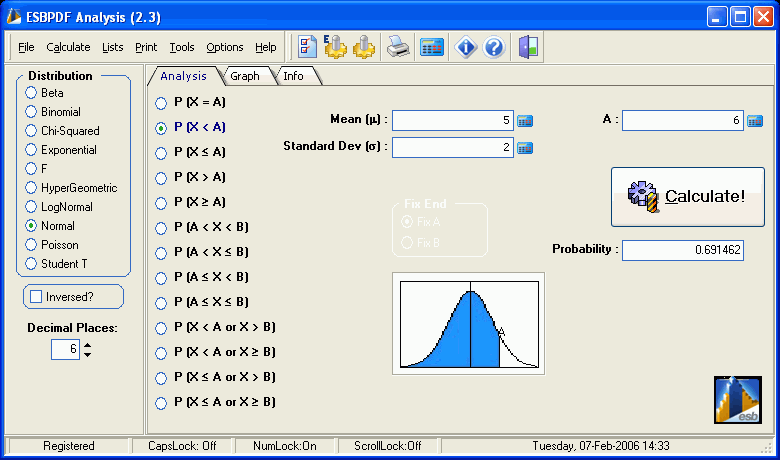Click the ESBPDF title bar application icon
Image resolution: width=780 pixels, height=460 pixels.
[x=13, y=16]
